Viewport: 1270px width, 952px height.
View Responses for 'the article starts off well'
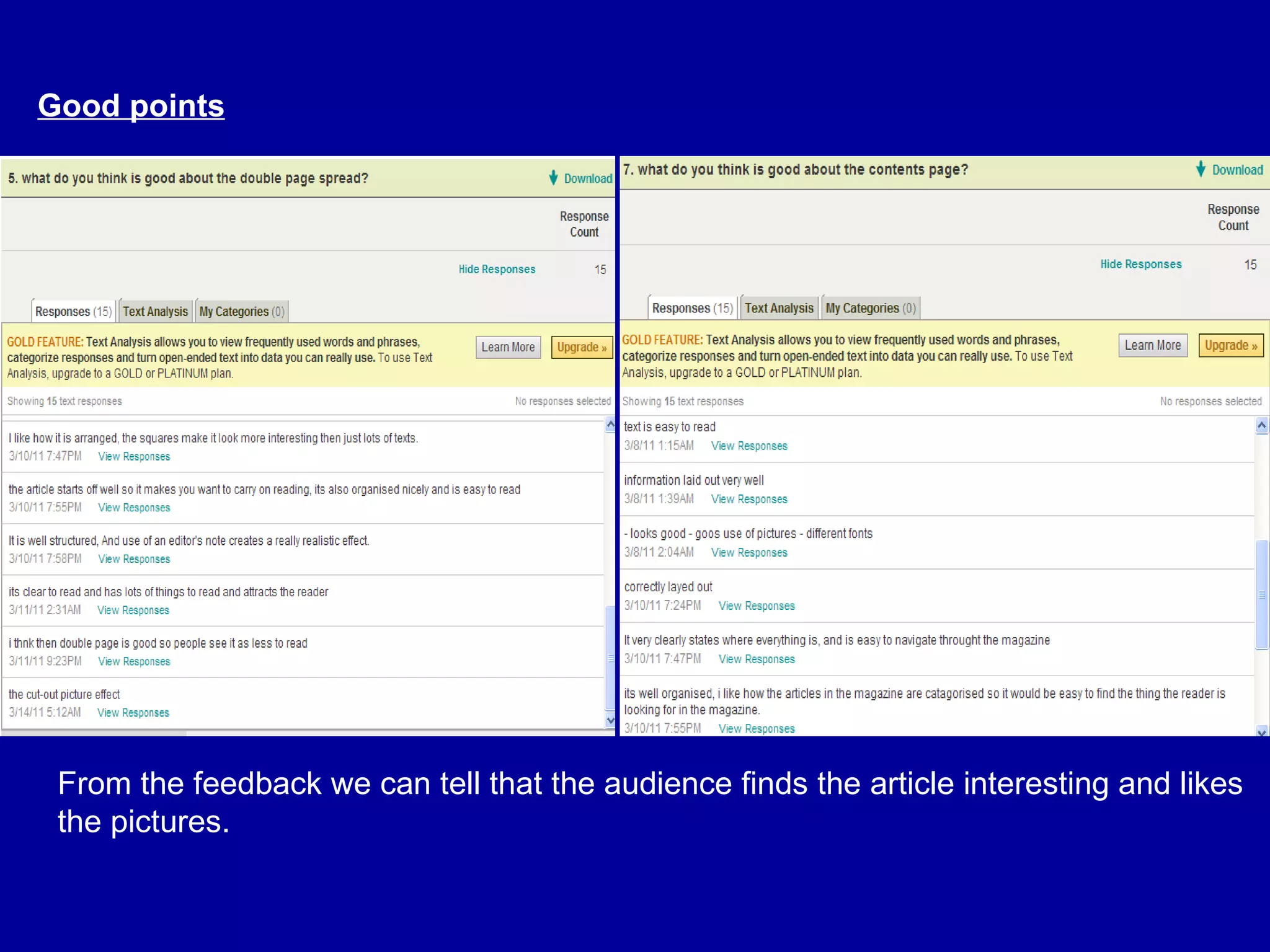134,508
